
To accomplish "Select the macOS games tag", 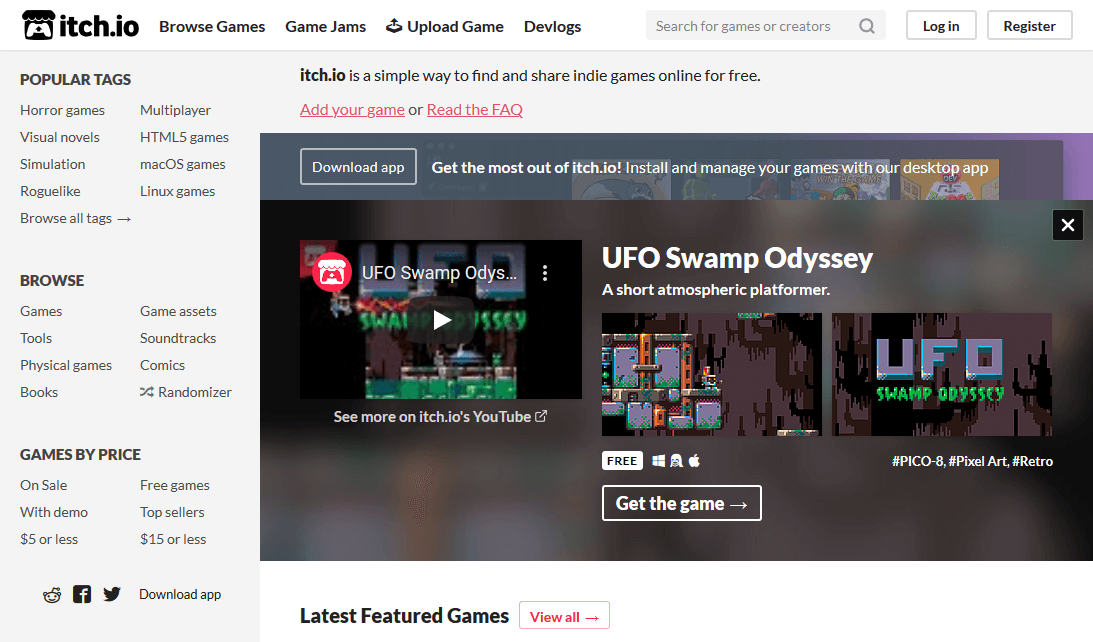I will click(x=183, y=165).
